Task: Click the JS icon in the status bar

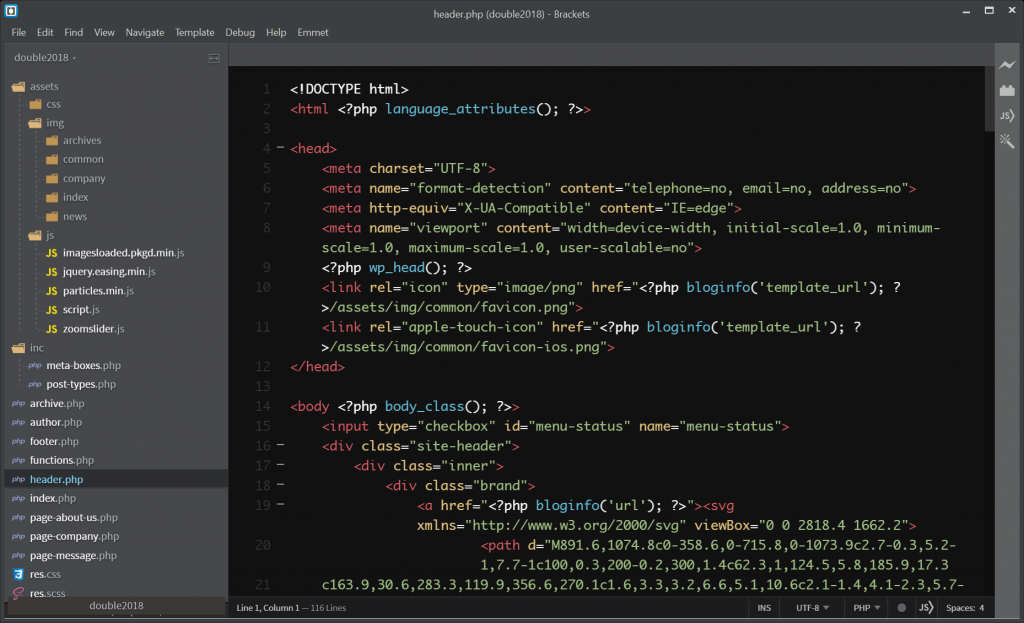Action: click(x=926, y=607)
